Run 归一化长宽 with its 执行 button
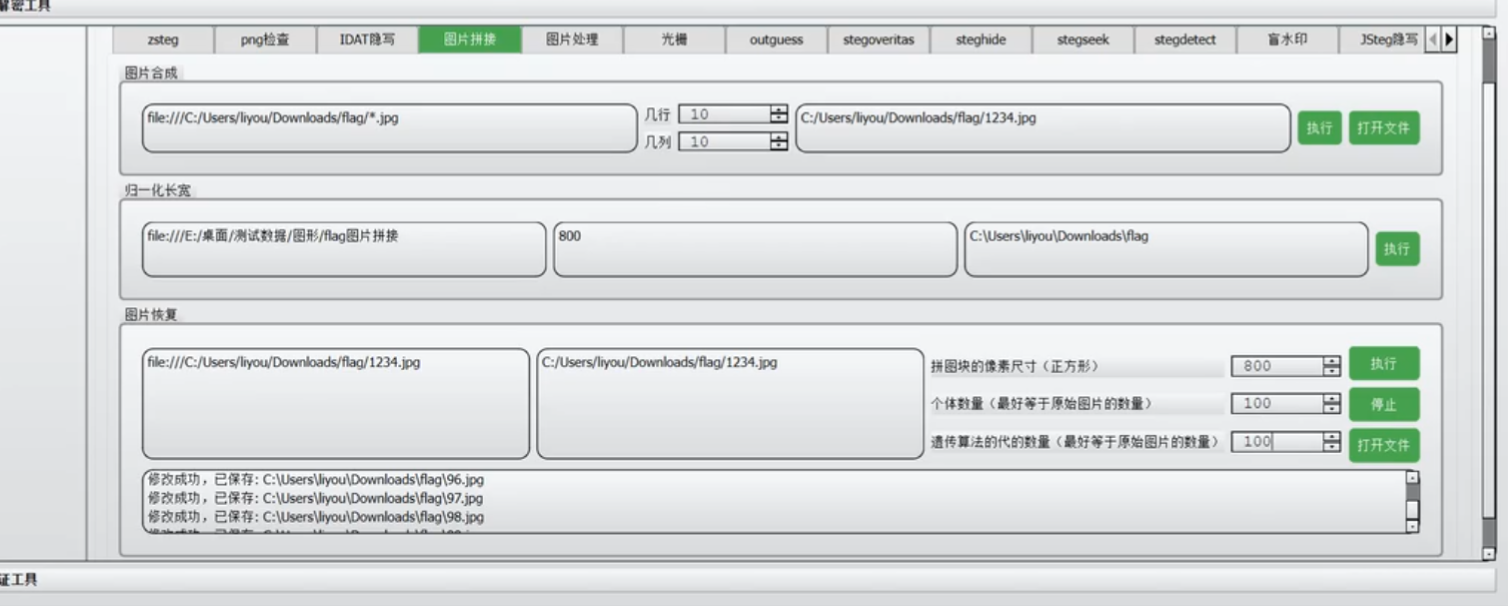1508x606 pixels. pos(1397,249)
